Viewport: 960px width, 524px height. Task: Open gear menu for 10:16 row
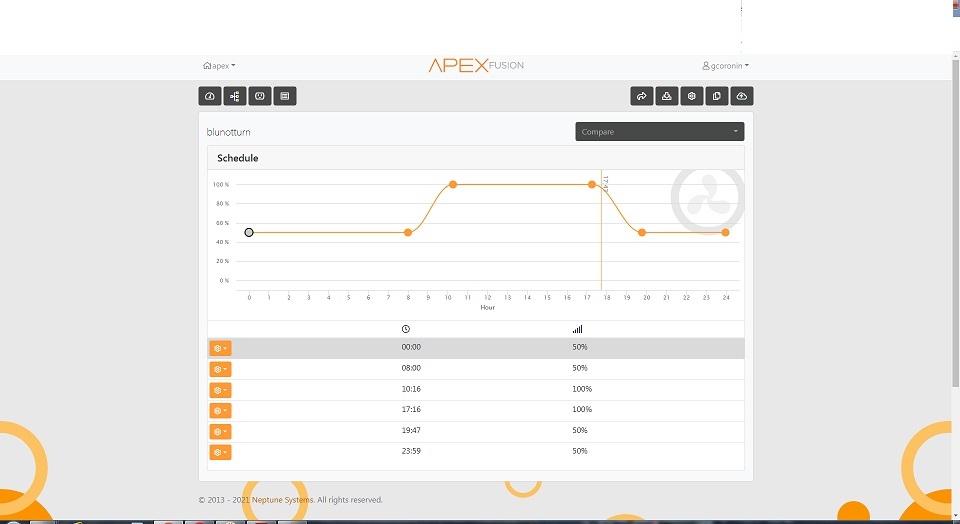(x=220, y=390)
